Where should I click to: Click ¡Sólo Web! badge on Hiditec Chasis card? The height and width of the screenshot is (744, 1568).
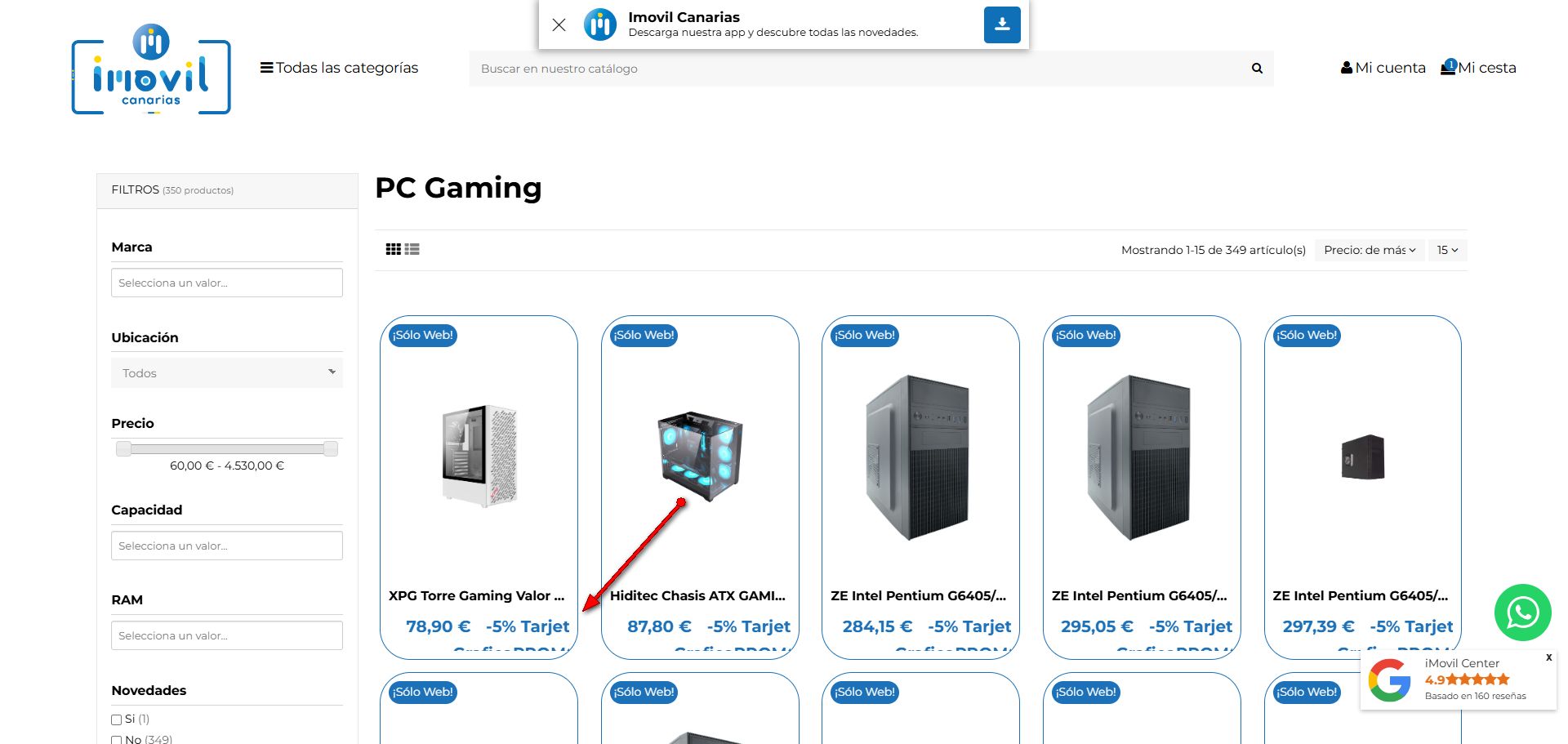click(644, 335)
